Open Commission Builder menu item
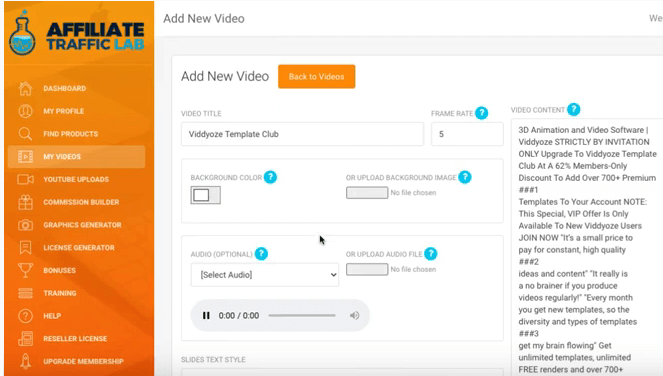Viewport: 663px width, 376px height. (81, 202)
